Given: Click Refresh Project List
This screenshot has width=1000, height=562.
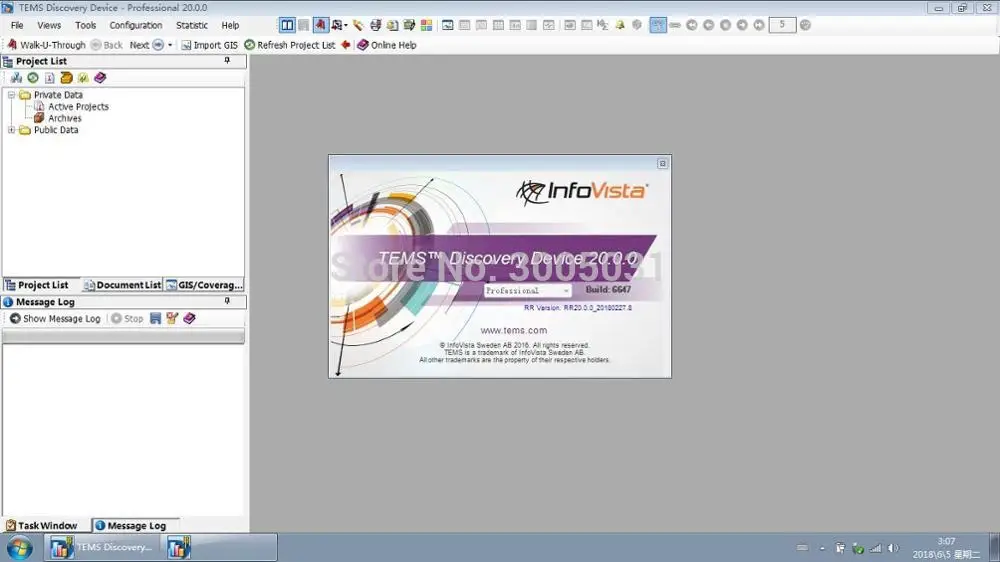Looking at the screenshot, I should coord(290,45).
